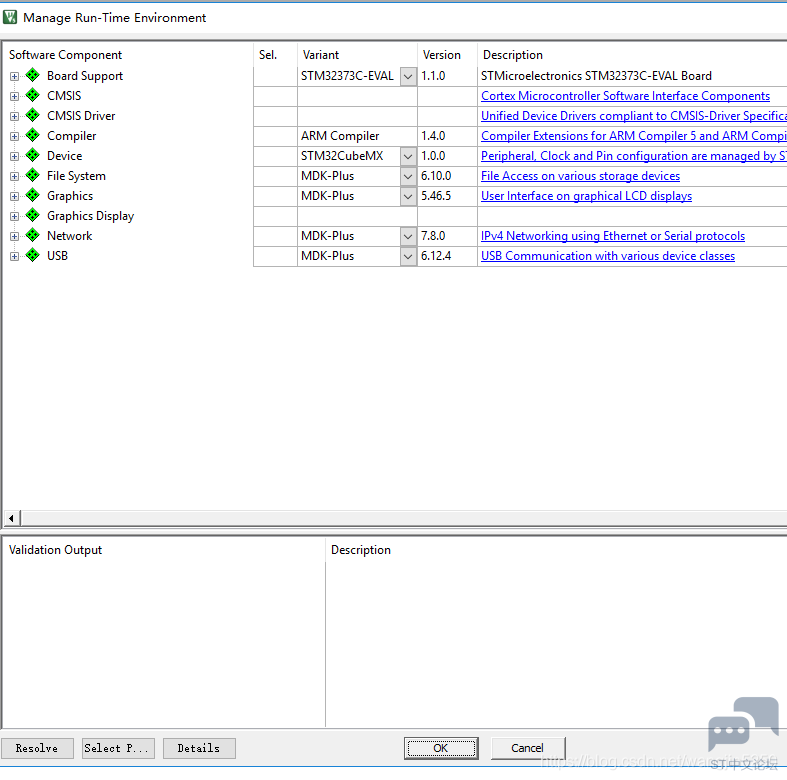Image resolution: width=787 pixels, height=780 pixels.
Task: Click version 5.46.5 in the Graphics row
Action: coord(436,196)
